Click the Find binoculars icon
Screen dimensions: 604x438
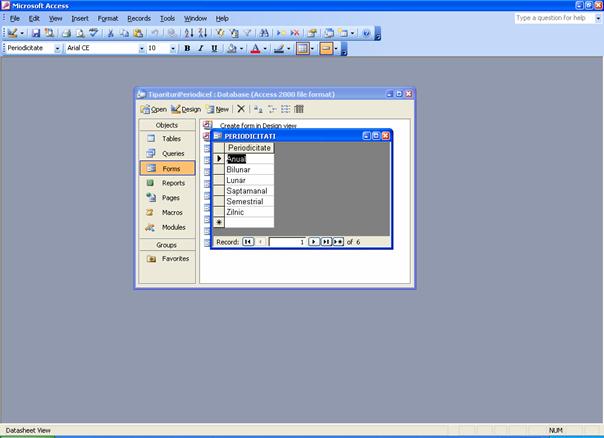click(x=259, y=33)
